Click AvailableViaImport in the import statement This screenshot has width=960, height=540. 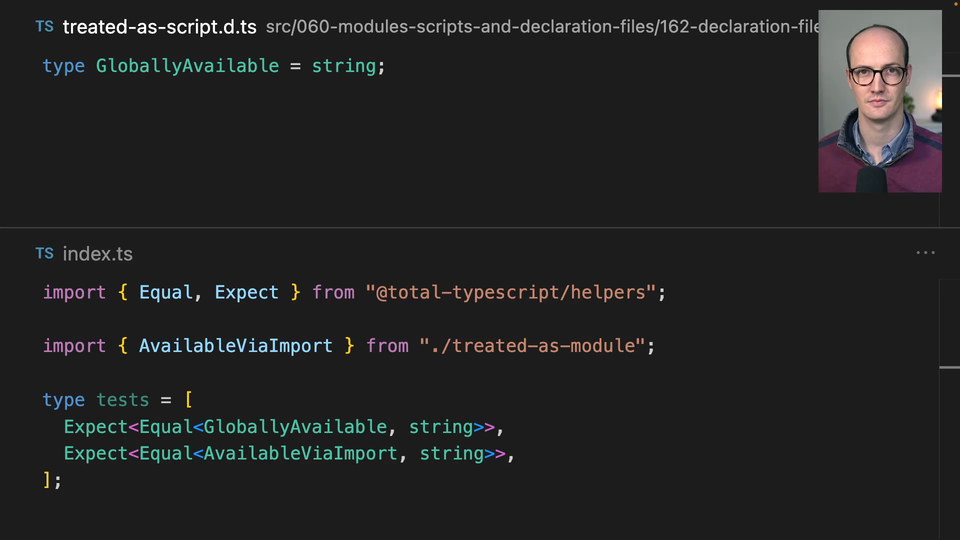pos(235,346)
